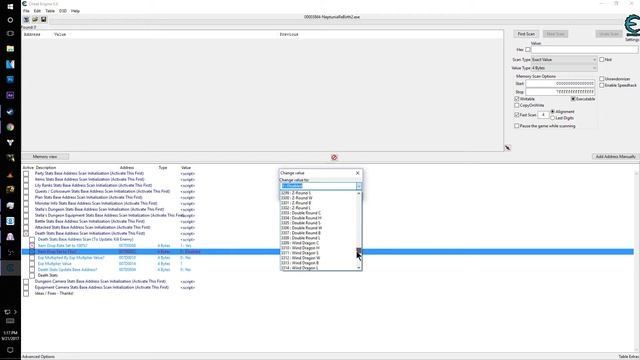
Task: Click the dropdown list scroll-up arrow
Action: [359, 193]
